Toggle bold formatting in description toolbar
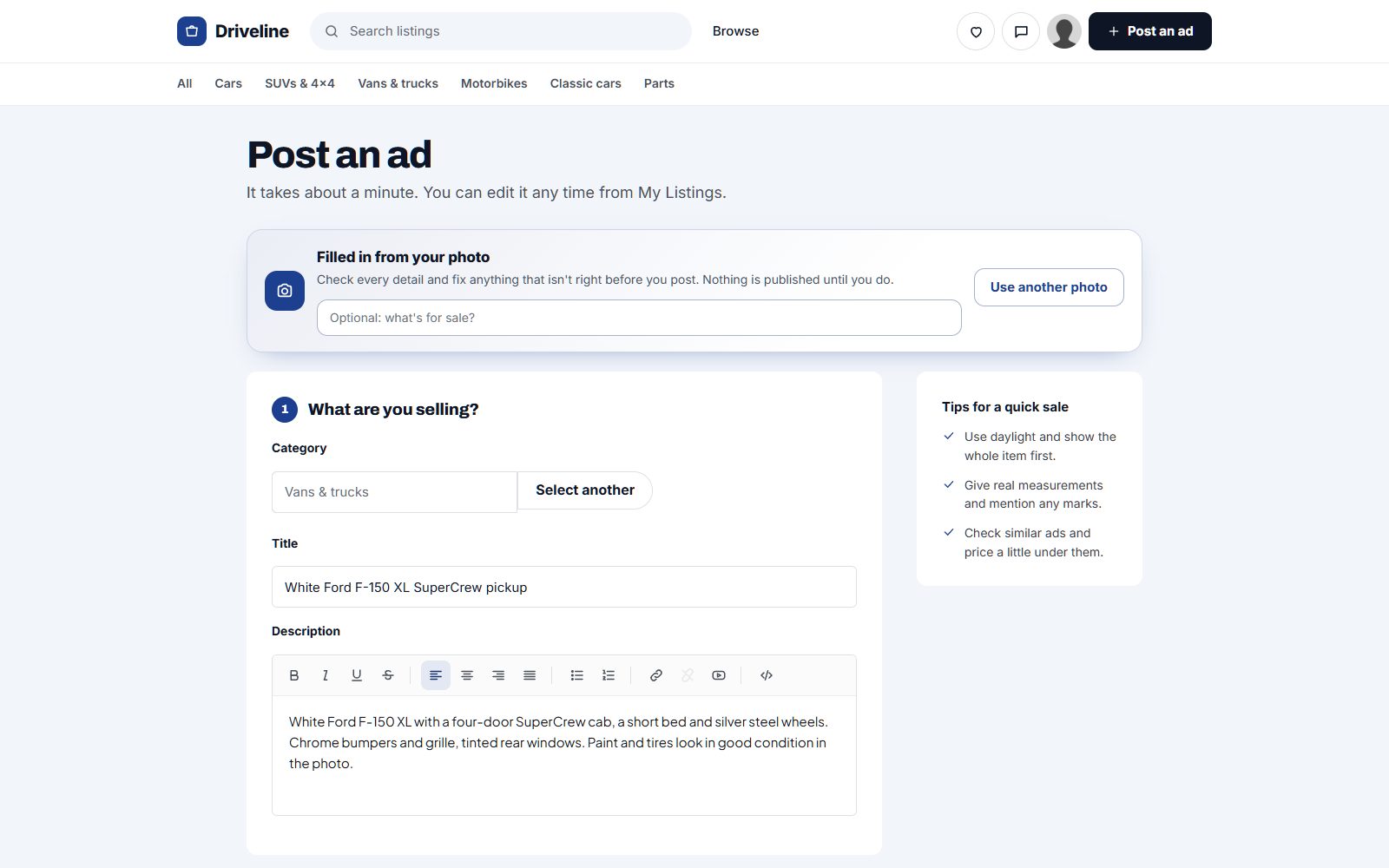Image resolution: width=1389 pixels, height=868 pixels. (294, 675)
